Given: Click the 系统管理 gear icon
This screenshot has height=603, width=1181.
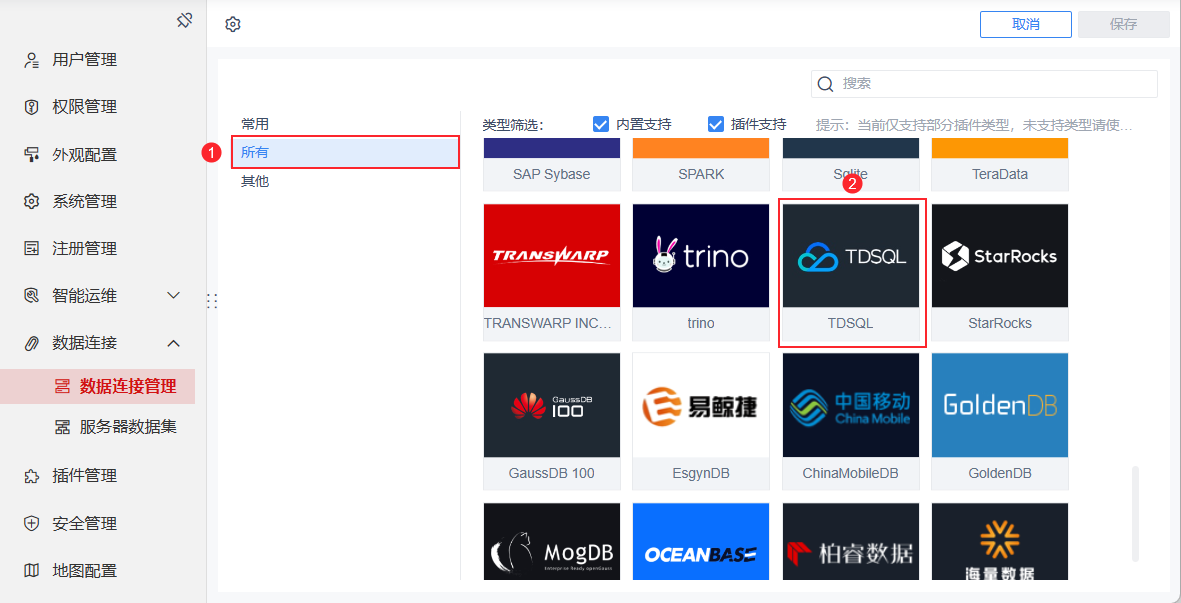Looking at the screenshot, I should click(x=32, y=202).
